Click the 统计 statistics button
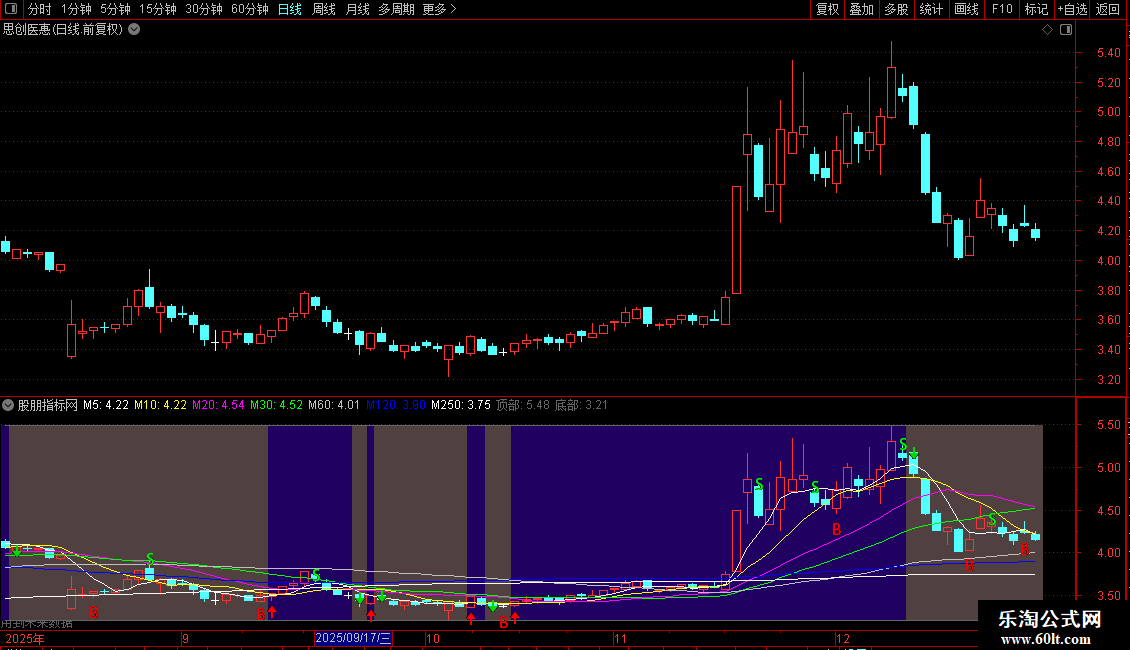1130x650 pixels. pyautogui.click(x=931, y=9)
